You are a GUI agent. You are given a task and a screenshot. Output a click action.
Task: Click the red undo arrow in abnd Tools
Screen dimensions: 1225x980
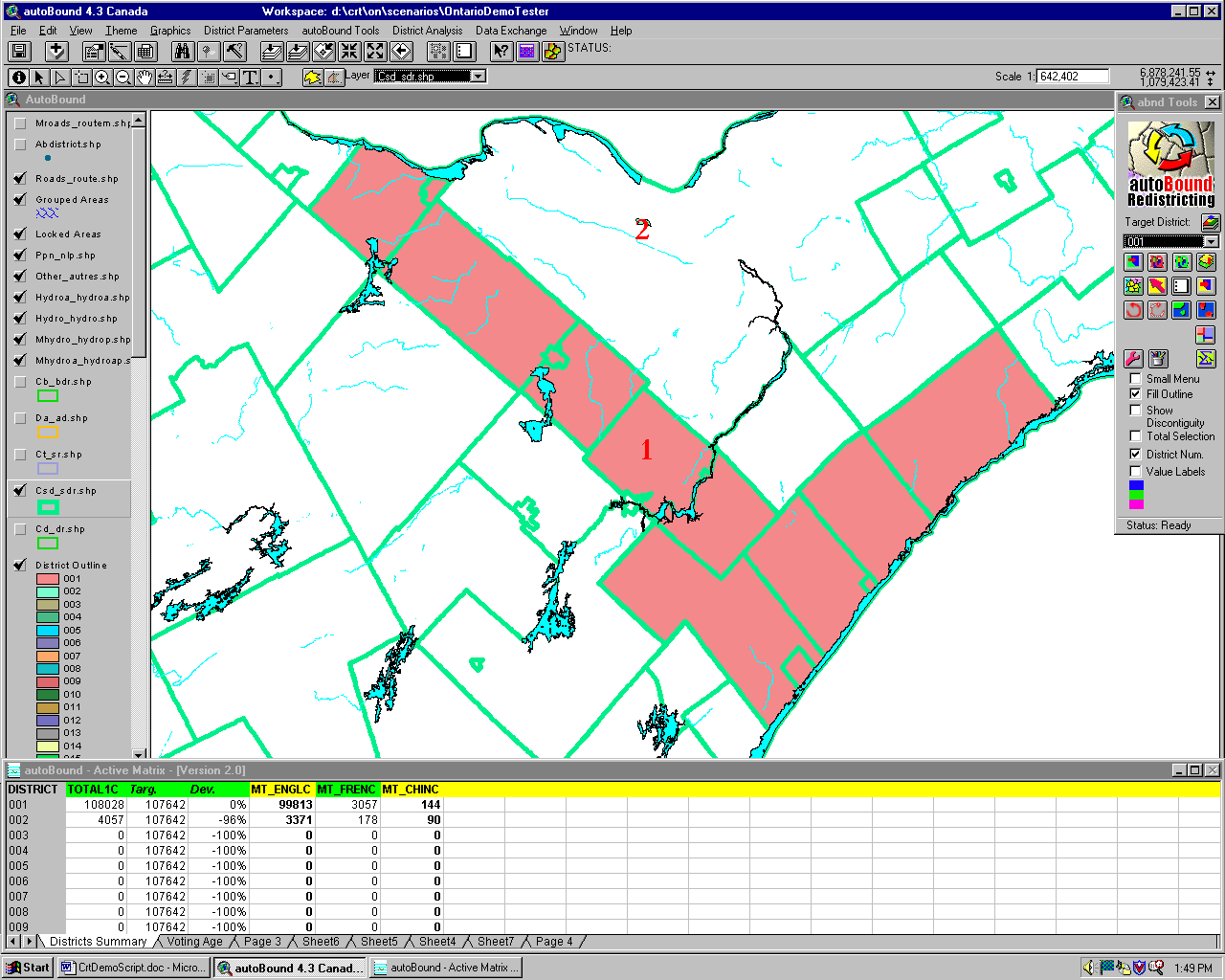pos(1133,309)
